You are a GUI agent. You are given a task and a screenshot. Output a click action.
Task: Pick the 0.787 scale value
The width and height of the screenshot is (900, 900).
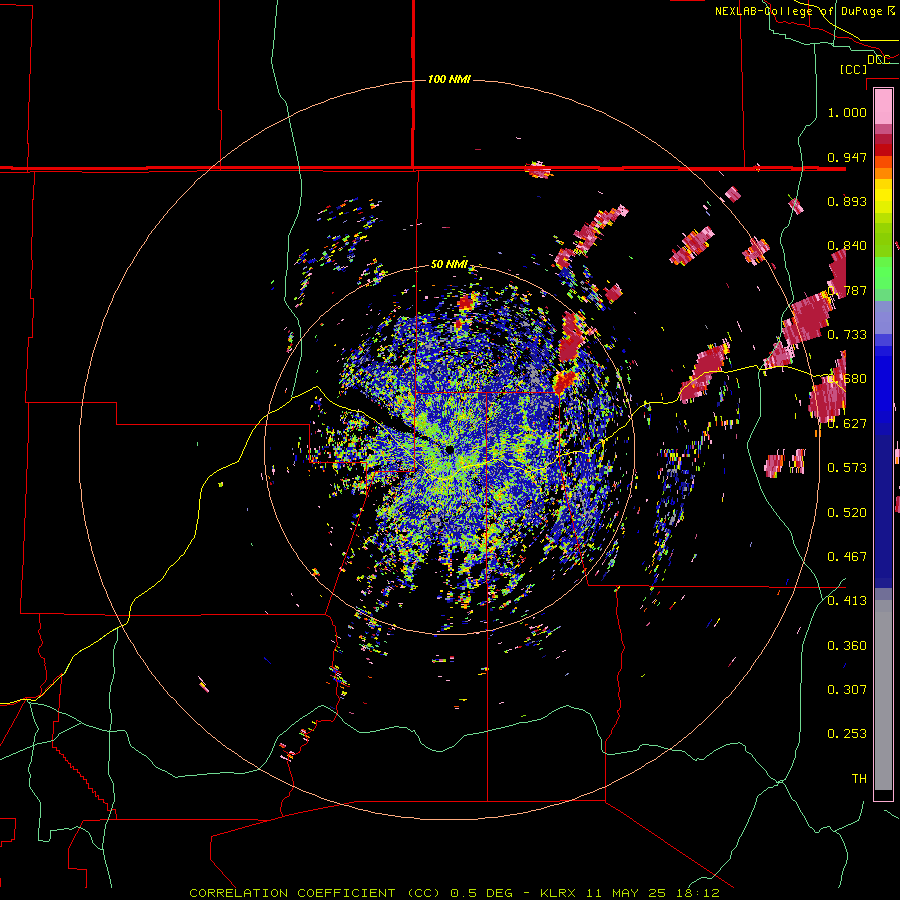point(847,290)
